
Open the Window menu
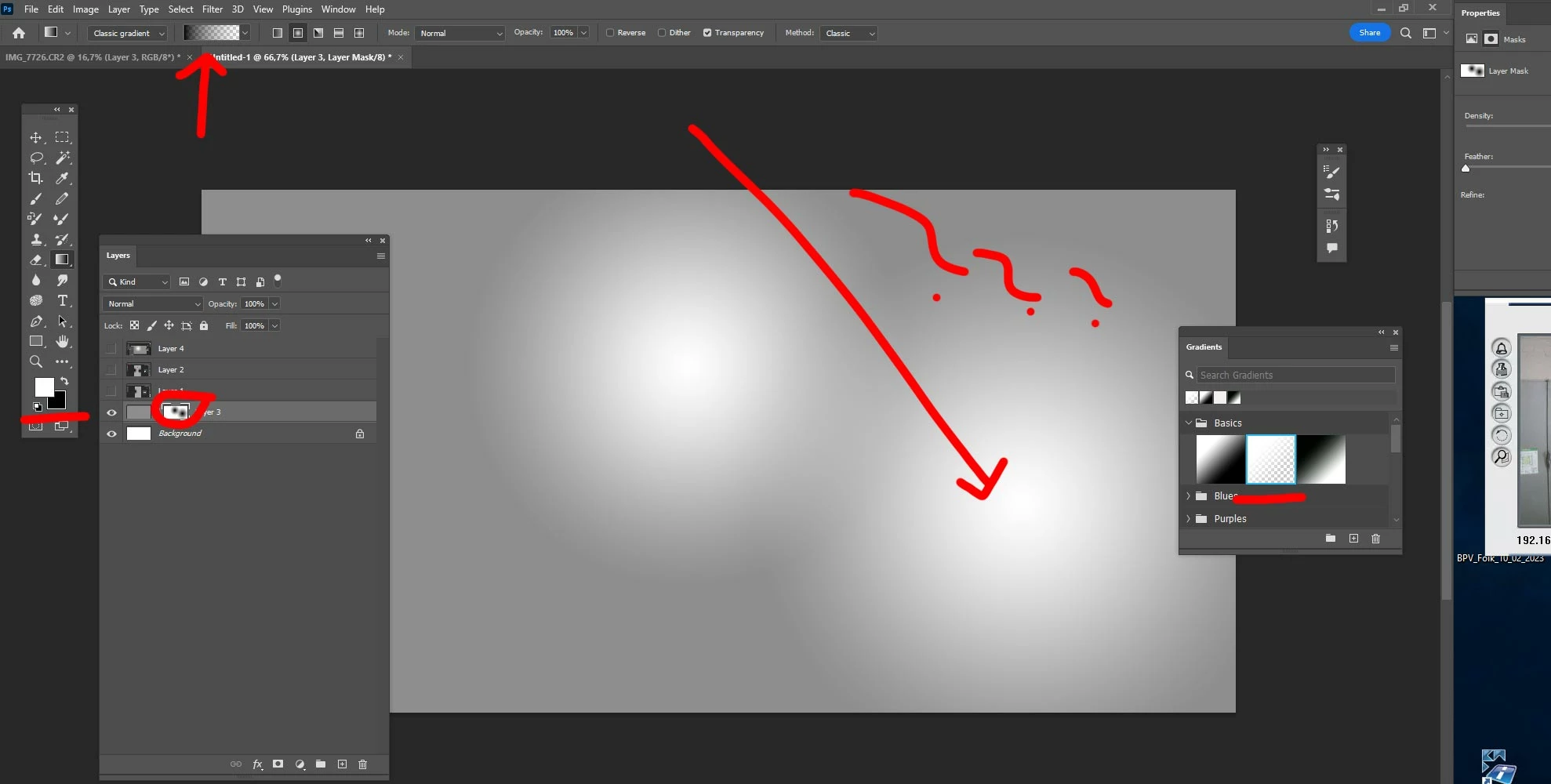[x=338, y=9]
